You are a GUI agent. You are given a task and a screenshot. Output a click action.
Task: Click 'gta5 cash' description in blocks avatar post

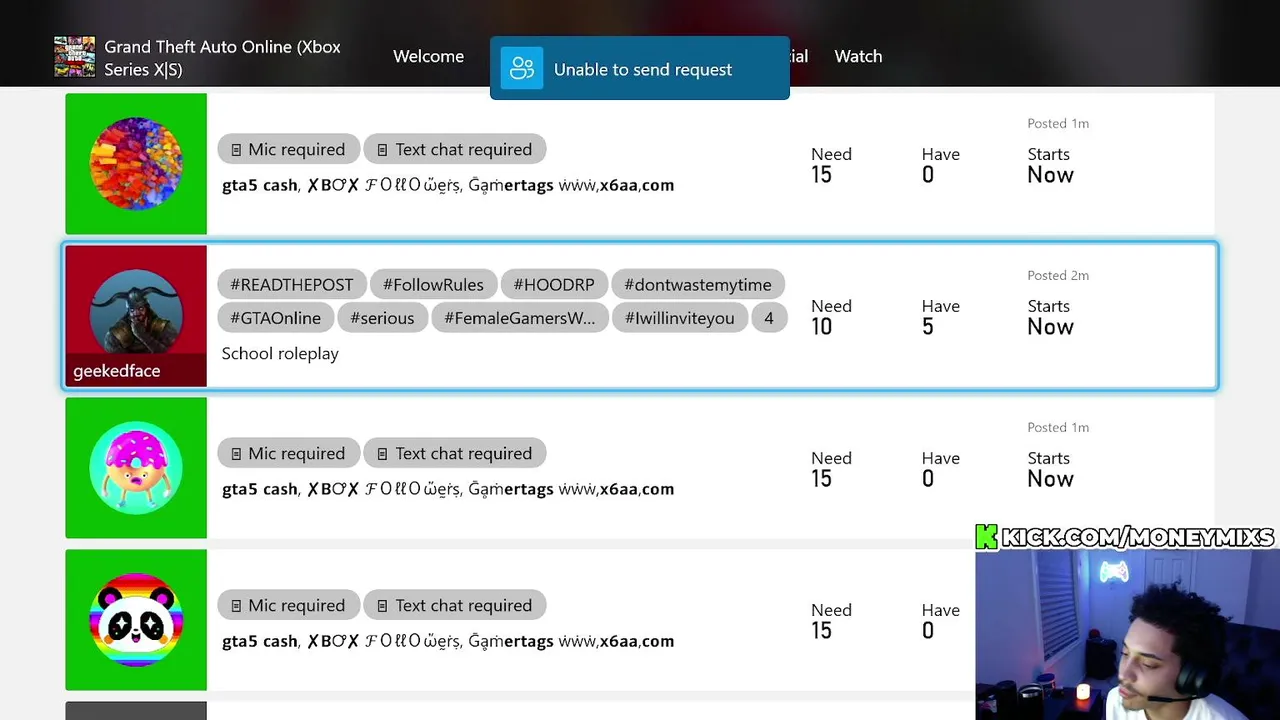pyautogui.click(x=448, y=185)
